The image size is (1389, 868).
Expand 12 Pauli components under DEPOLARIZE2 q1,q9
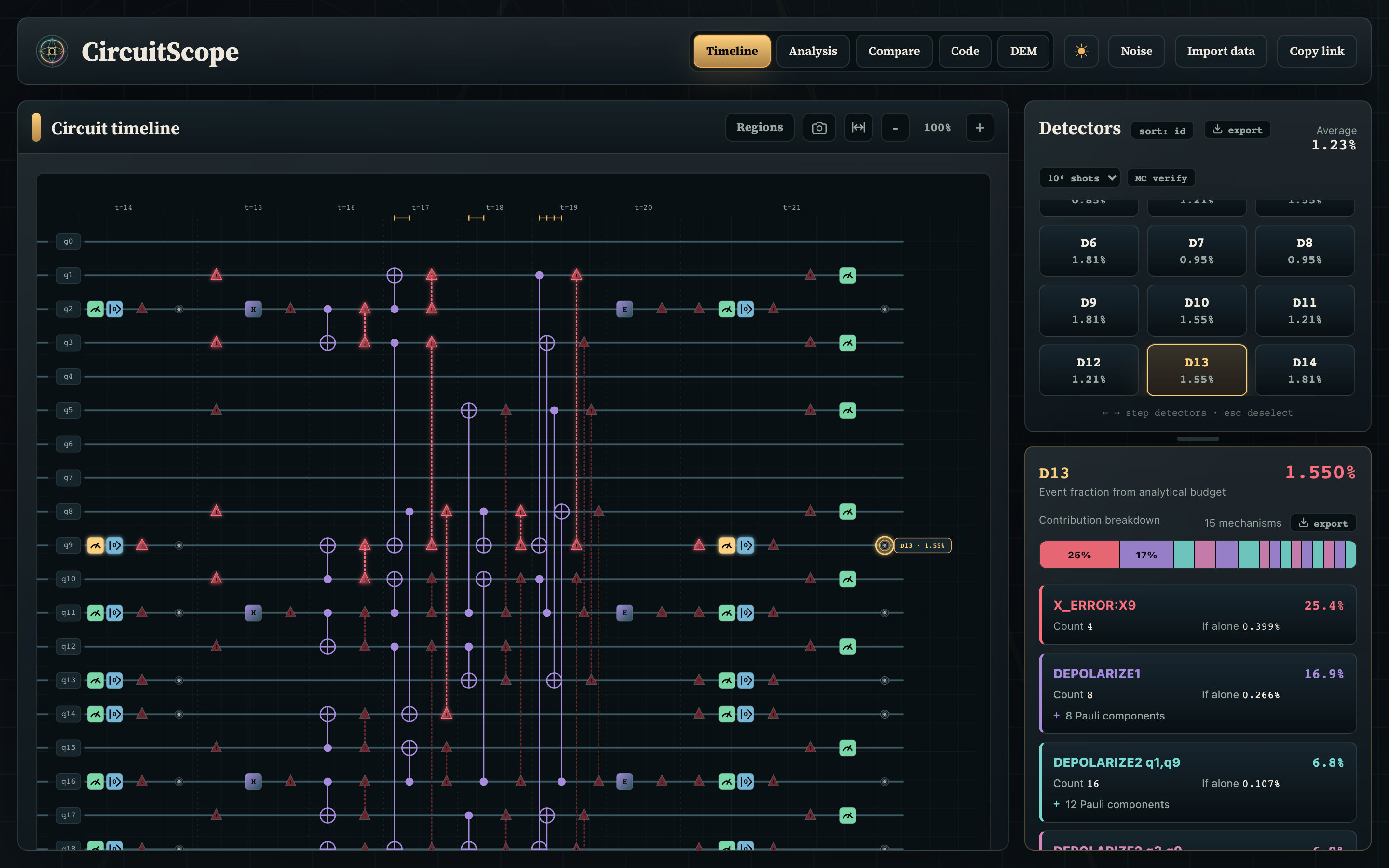click(1111, 804)
